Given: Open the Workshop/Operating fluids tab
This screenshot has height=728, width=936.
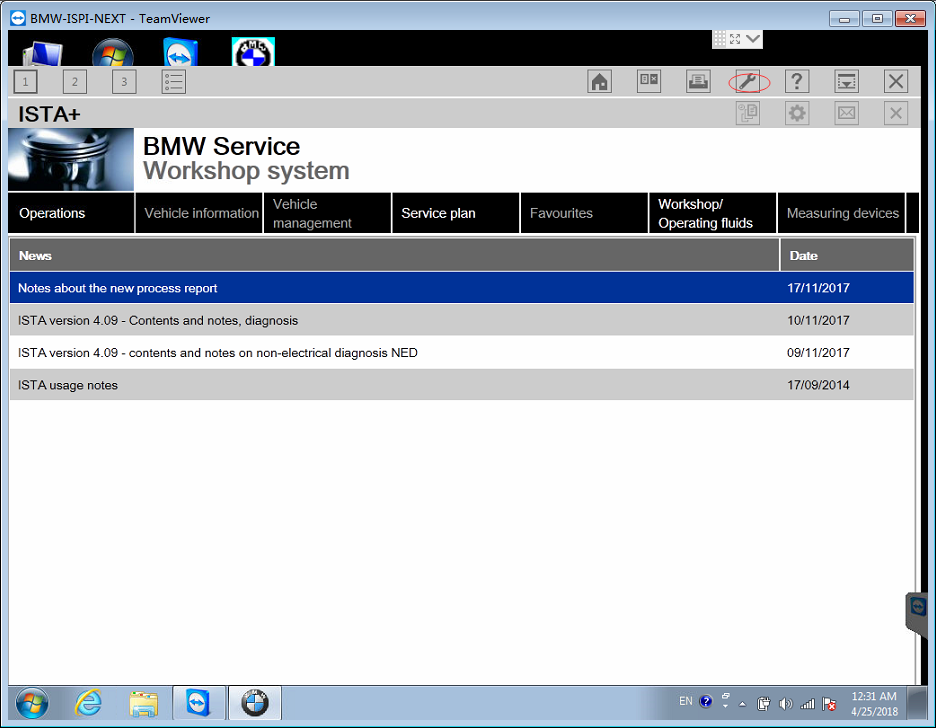Looking at the screenshot, I should pos(713,213).
